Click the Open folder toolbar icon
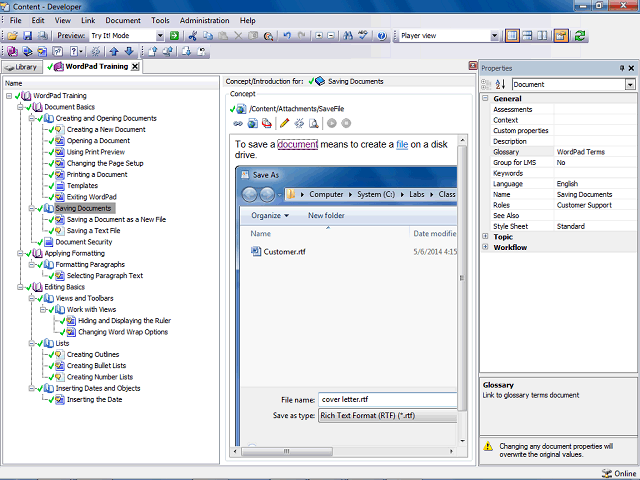 point(13,36)
